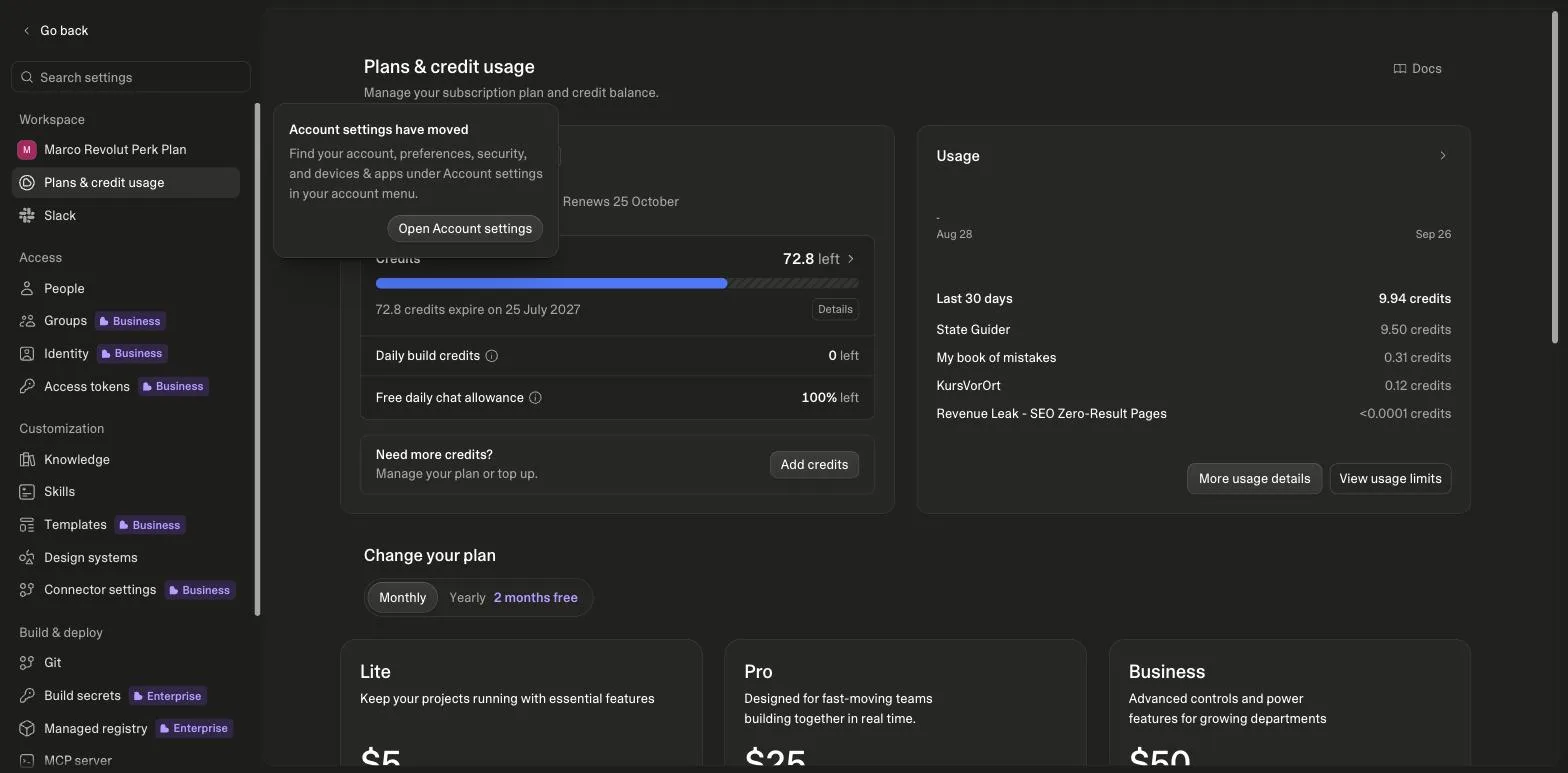Click the Managed registry cube icon
The width and height of the screenshot is (1568, 773).
coord(27,729)
